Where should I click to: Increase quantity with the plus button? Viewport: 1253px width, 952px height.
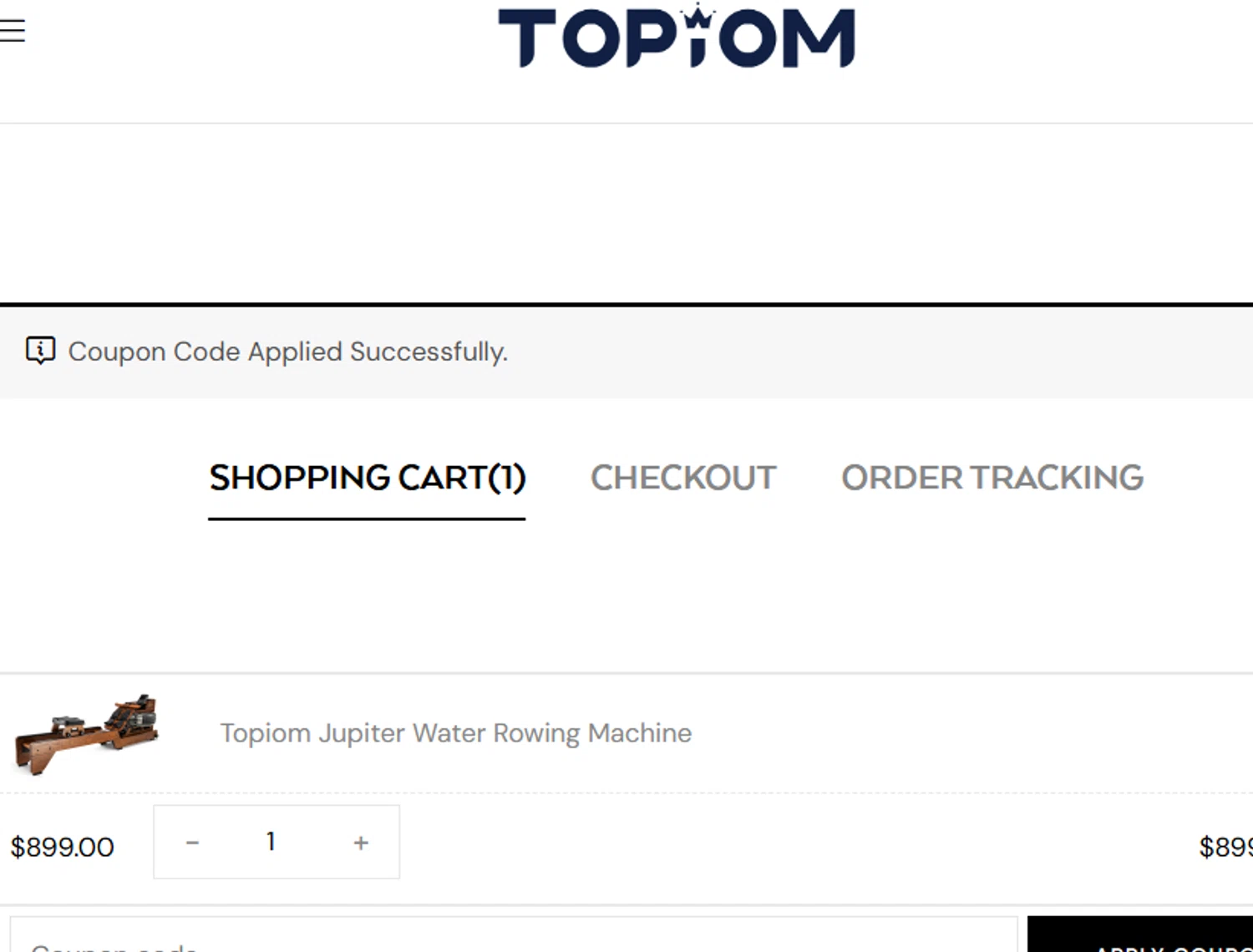(x=361, y=843)
